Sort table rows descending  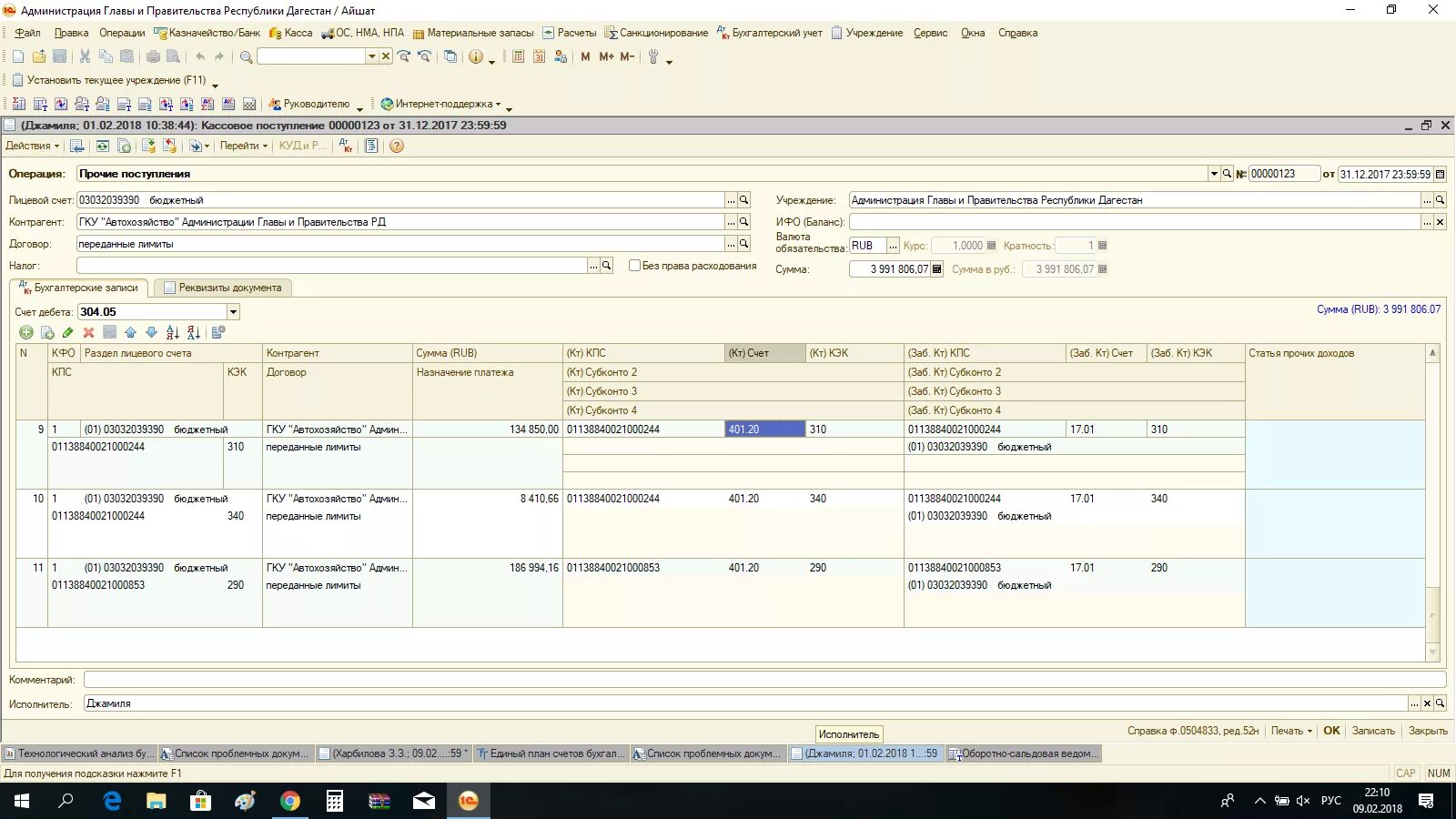point(194,333)
